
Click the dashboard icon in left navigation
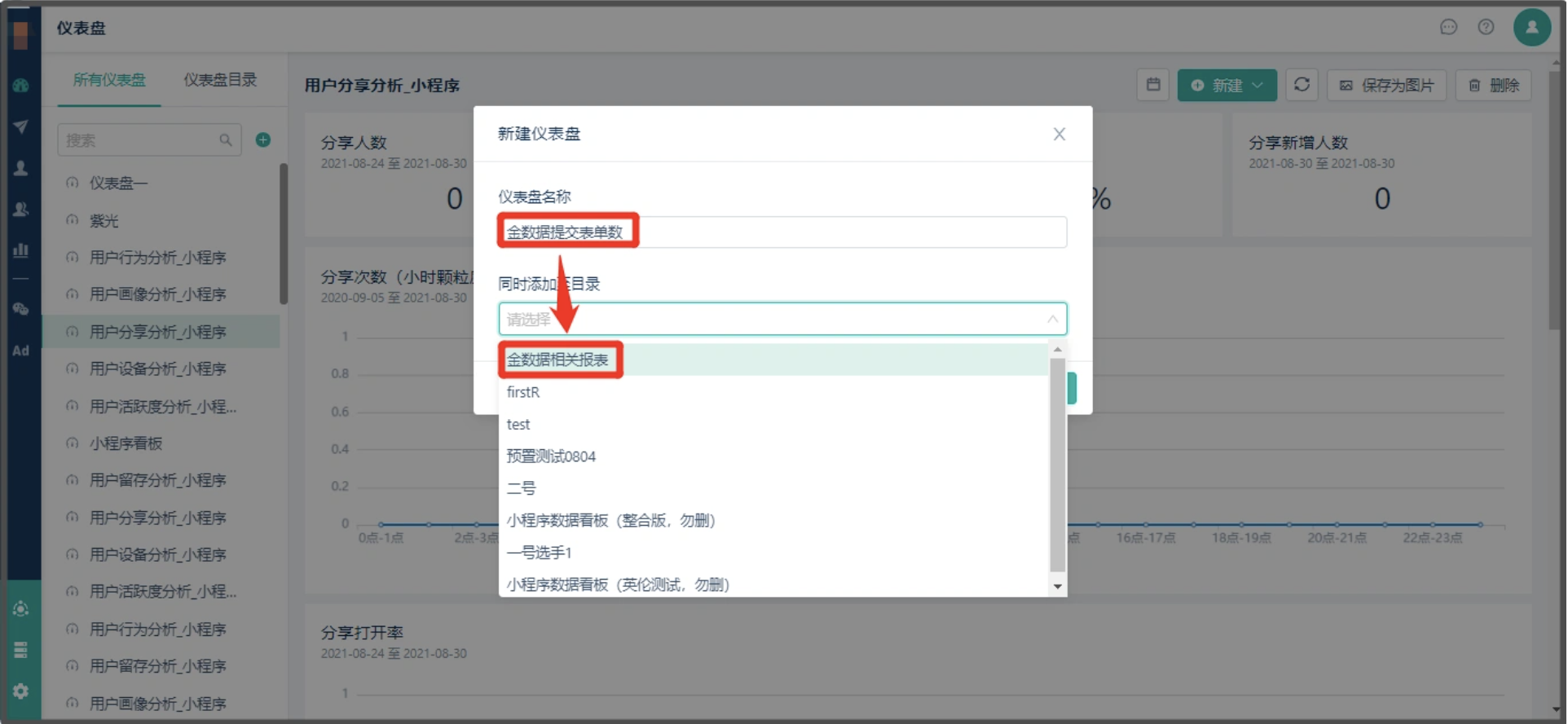point(20,86)
